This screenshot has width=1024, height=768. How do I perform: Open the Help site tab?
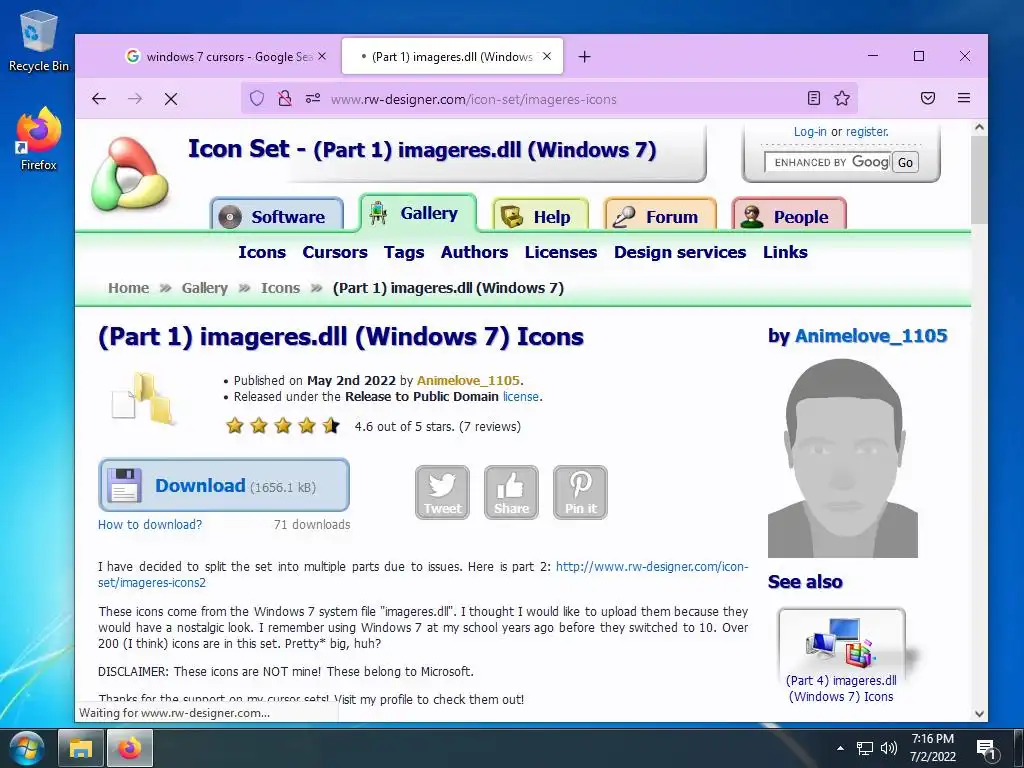pyautogui.click(x=540, y=215)
